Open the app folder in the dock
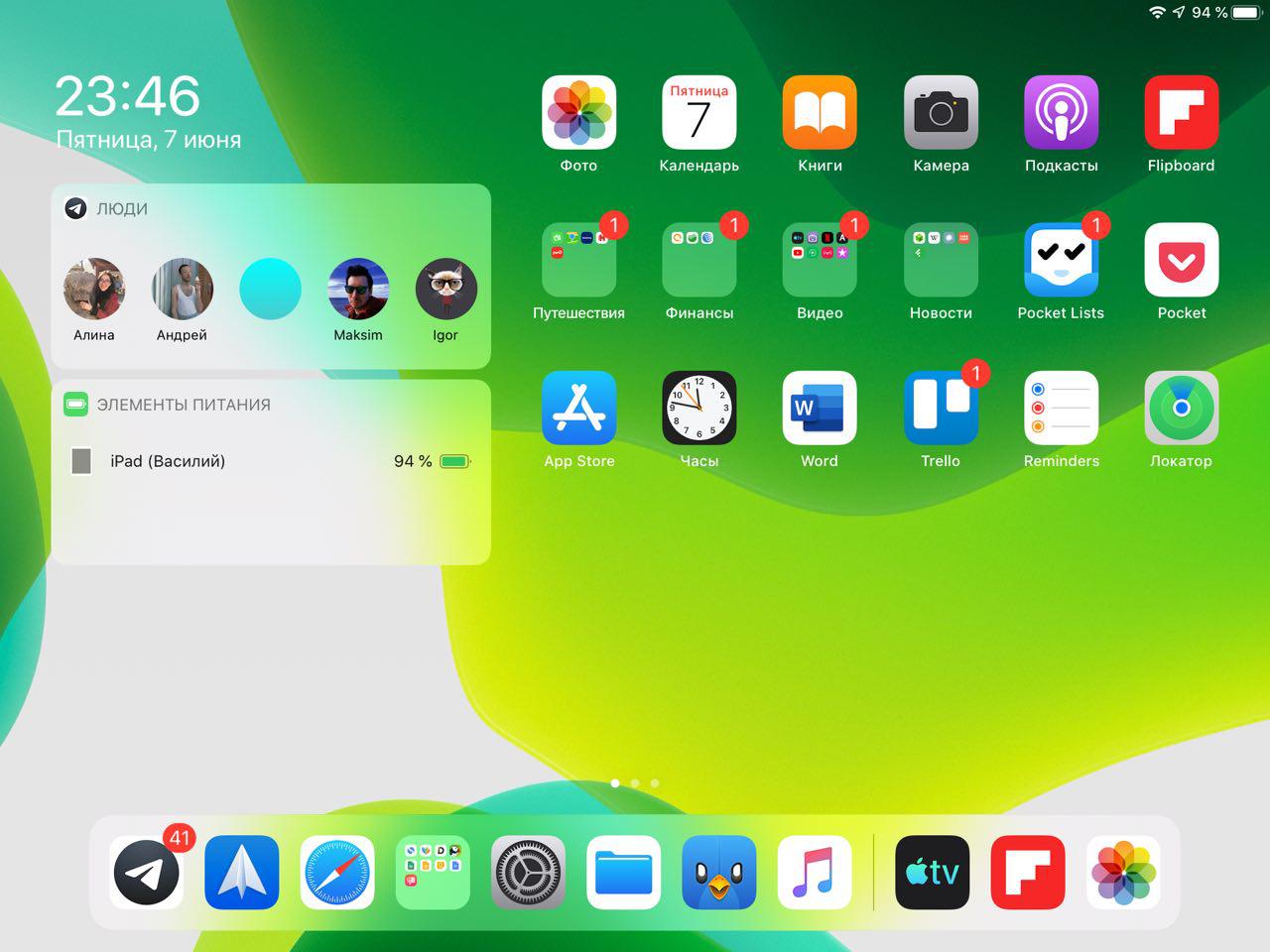The image size is (1270, 952). [x=433, y=873]
